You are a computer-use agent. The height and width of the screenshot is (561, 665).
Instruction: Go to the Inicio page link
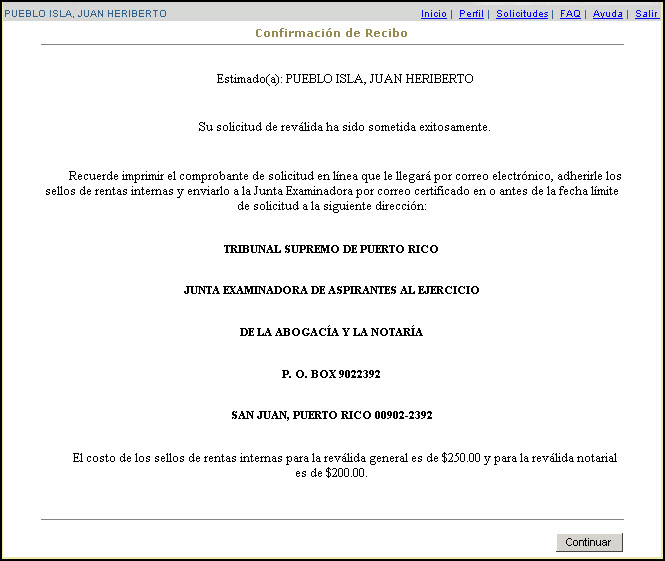433,14
